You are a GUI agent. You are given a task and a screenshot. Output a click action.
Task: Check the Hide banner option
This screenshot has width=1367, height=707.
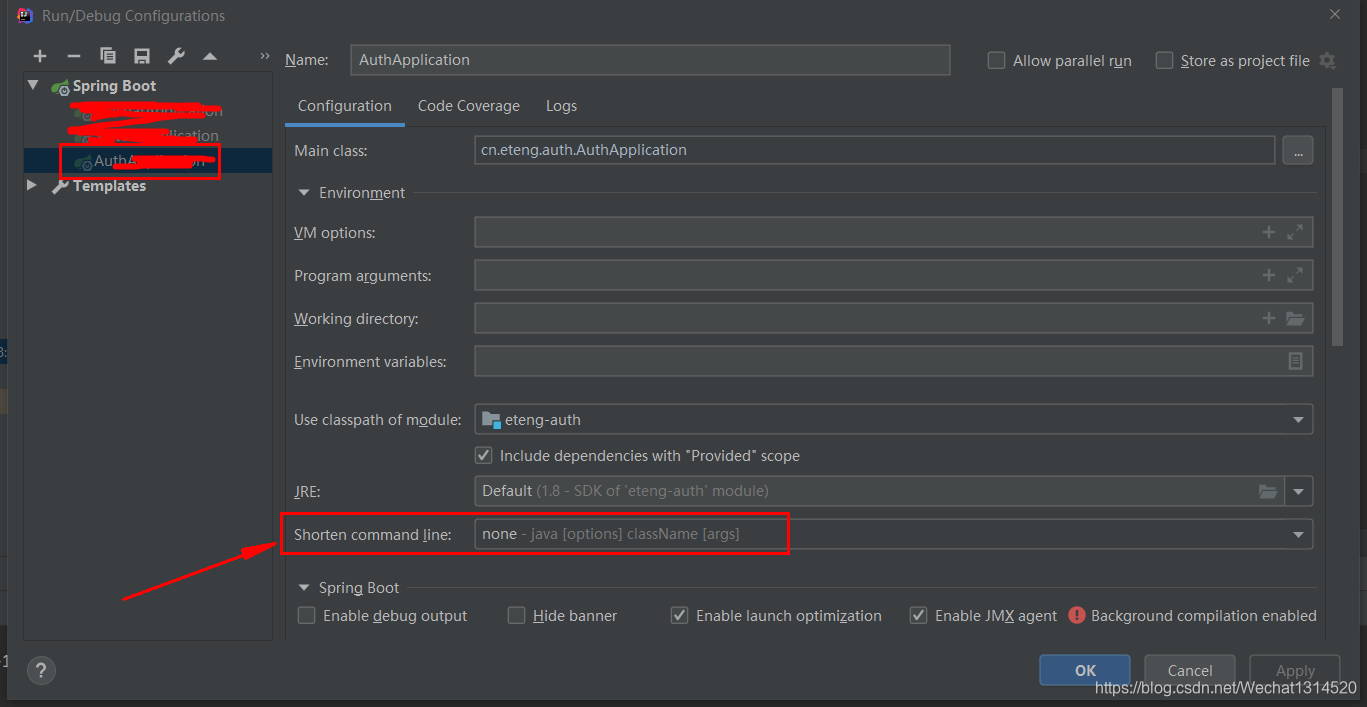click(x=516, y=615)
